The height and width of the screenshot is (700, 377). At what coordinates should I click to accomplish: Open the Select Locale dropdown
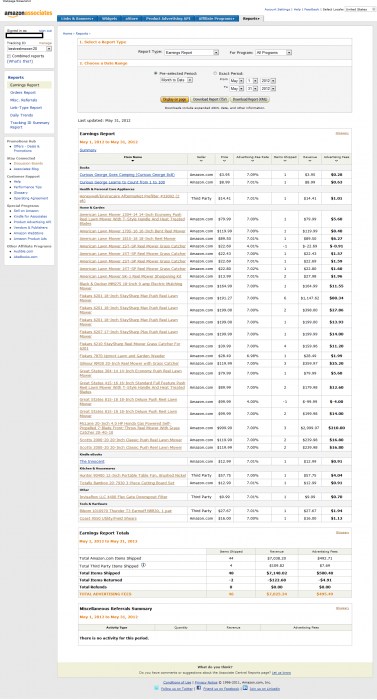coord(360,9)
